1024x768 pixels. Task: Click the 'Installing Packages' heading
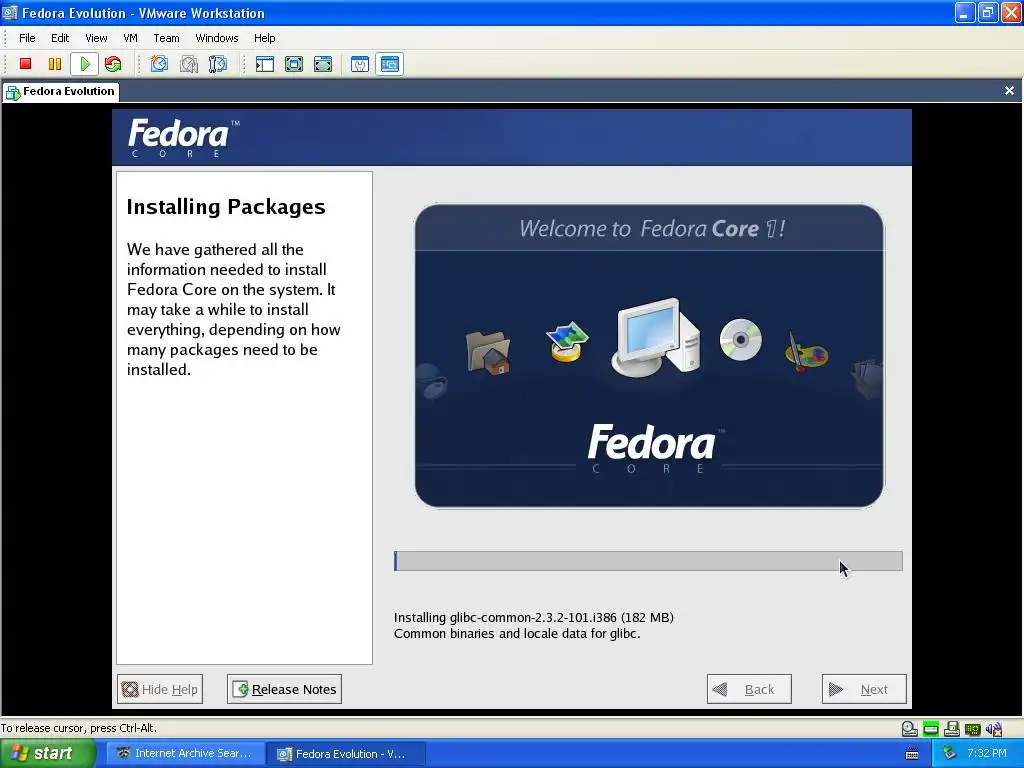(226, 206)
